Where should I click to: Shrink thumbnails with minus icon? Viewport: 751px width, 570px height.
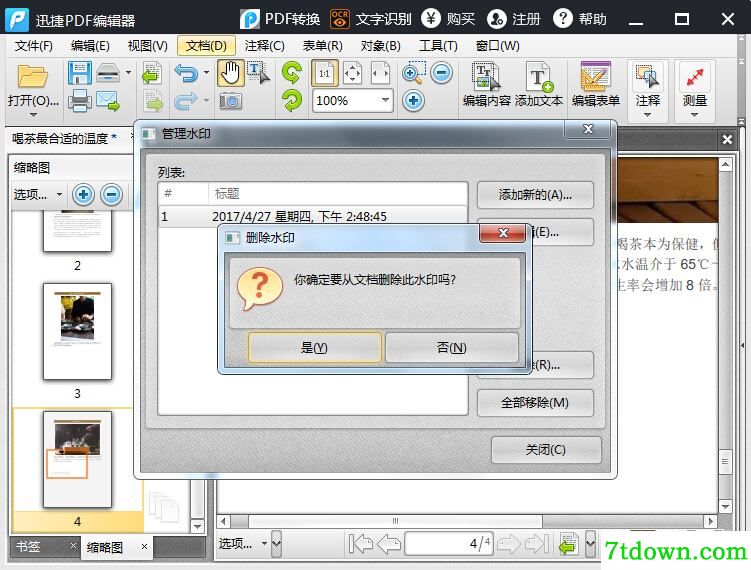(112, 194)
